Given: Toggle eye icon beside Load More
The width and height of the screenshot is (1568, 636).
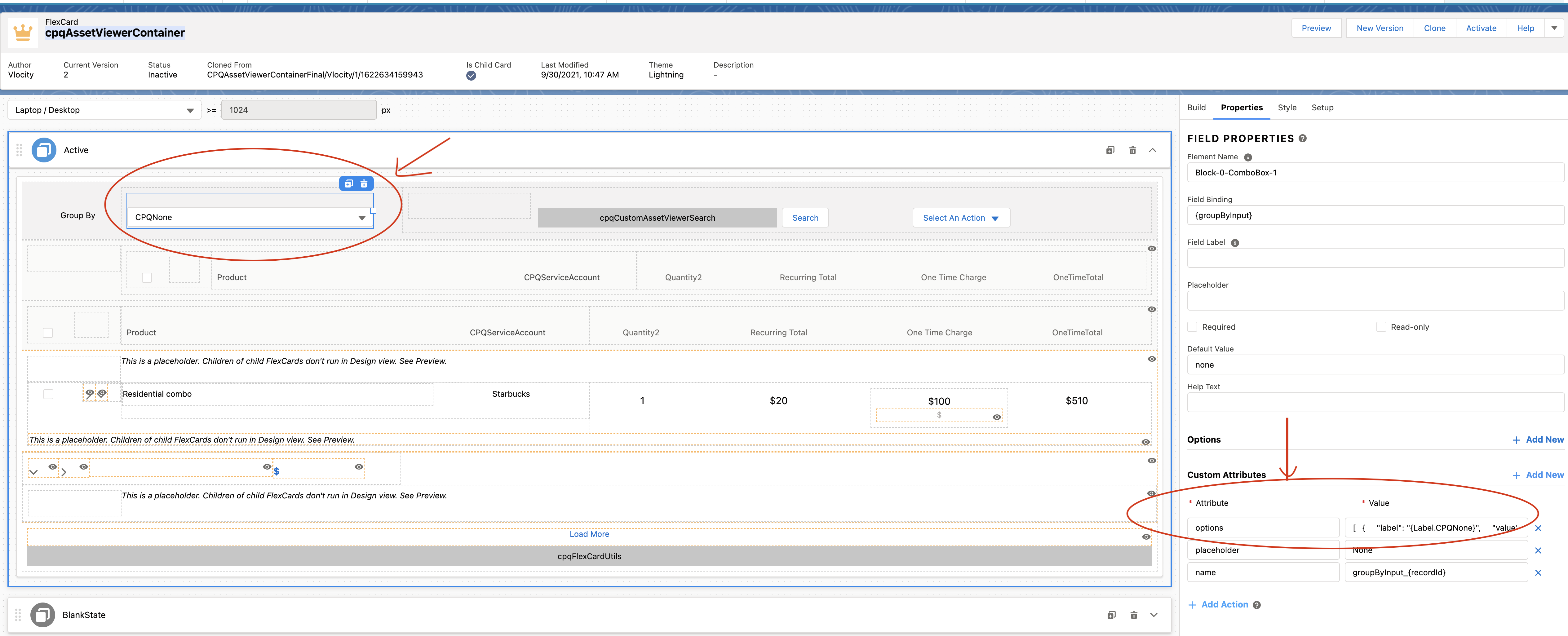Looking at the screenshot, I should pyautogui.click(x=1146, y=537).
